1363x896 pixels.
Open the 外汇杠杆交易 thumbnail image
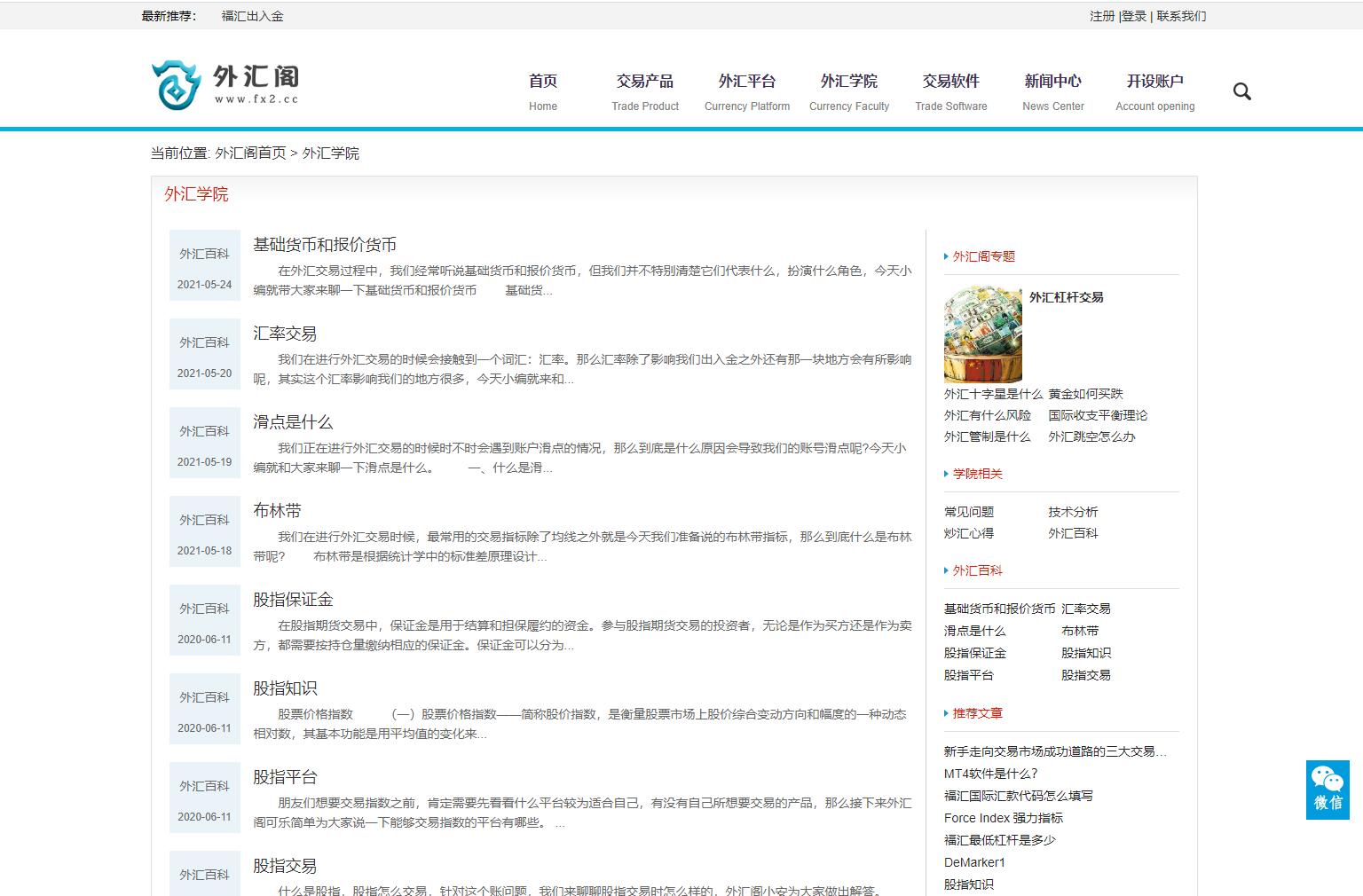pos(982,334)
